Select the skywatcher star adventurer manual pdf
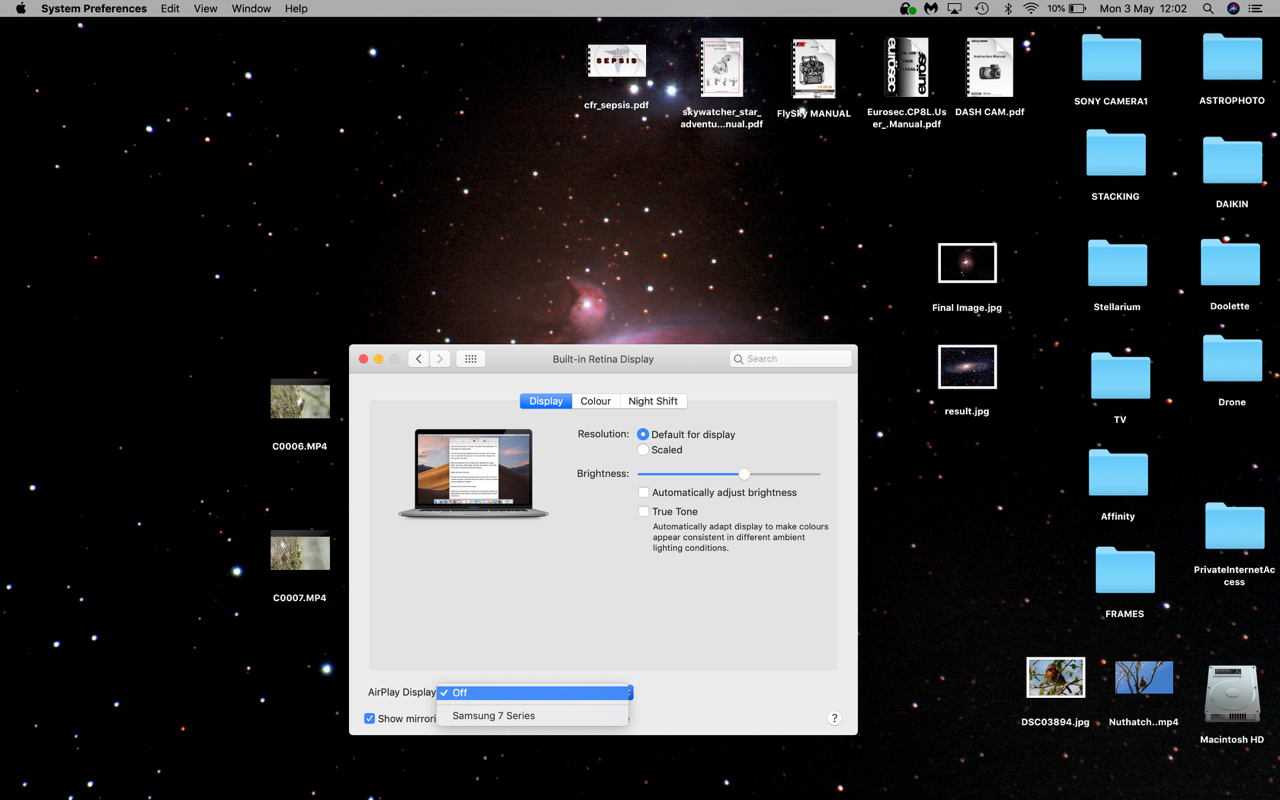Viewport: 1280px width, 800px height. pyautogui.click(x=722, y=67)
